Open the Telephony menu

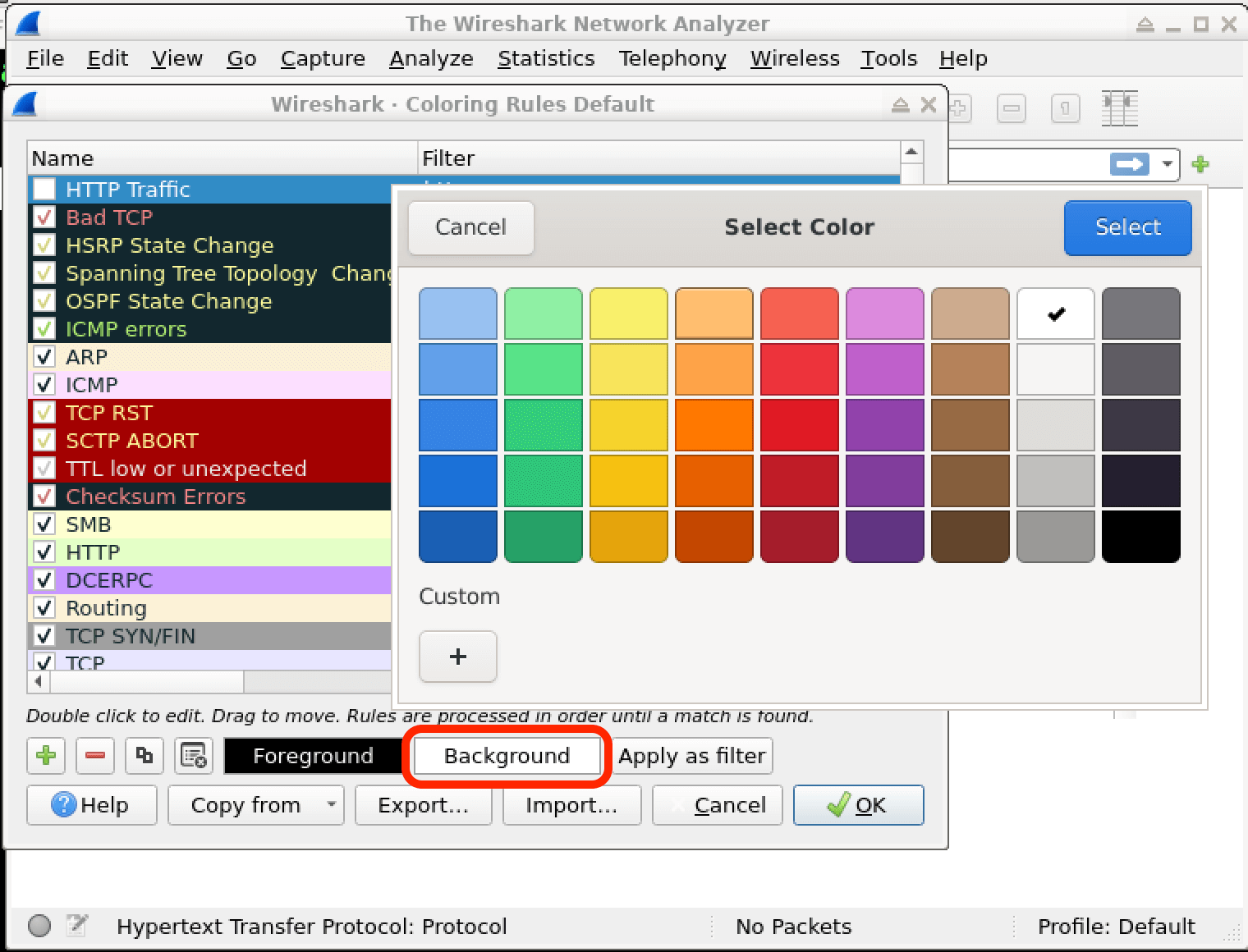[x=672, y=58]
